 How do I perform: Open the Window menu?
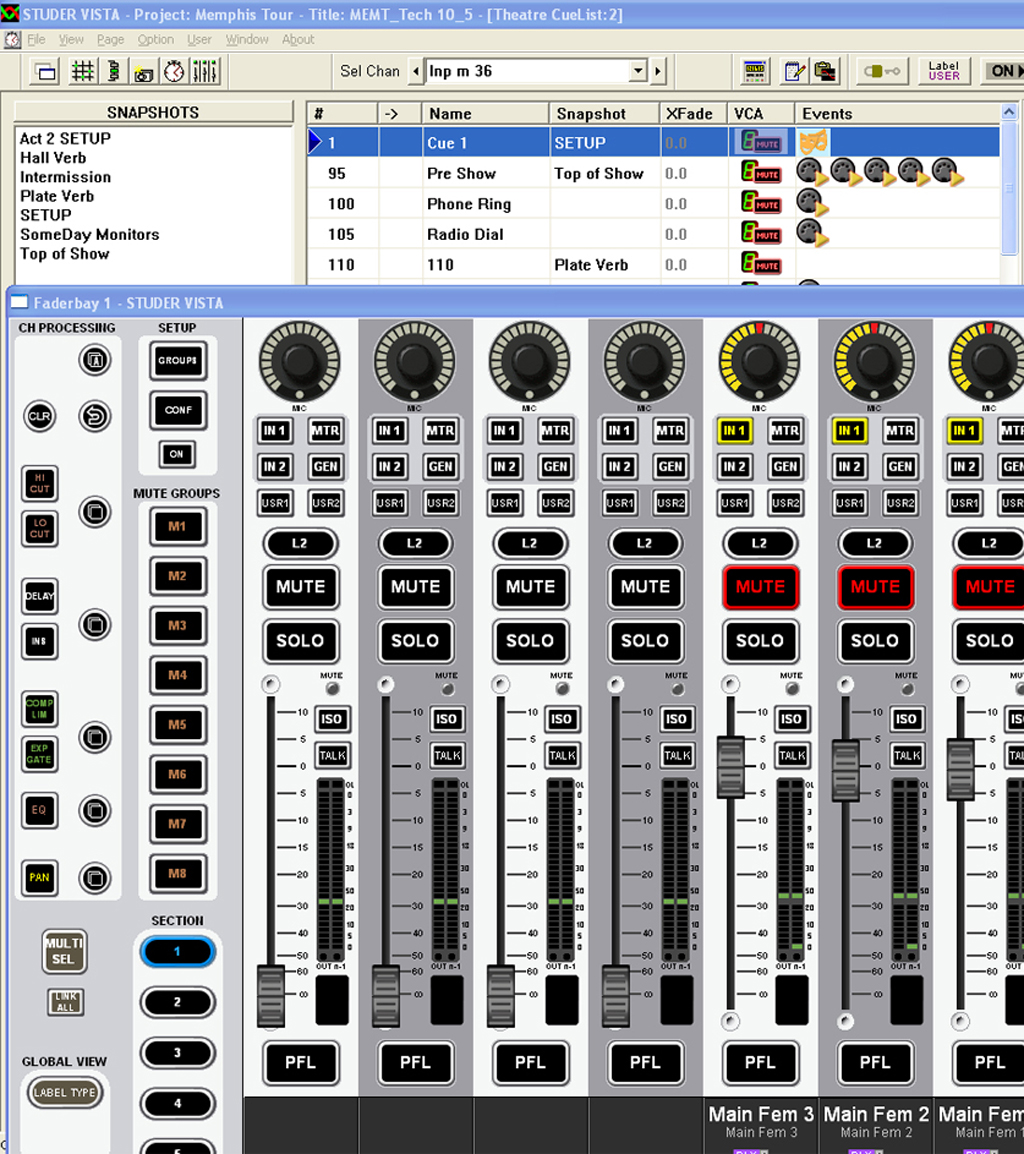[x=247, y=40]
